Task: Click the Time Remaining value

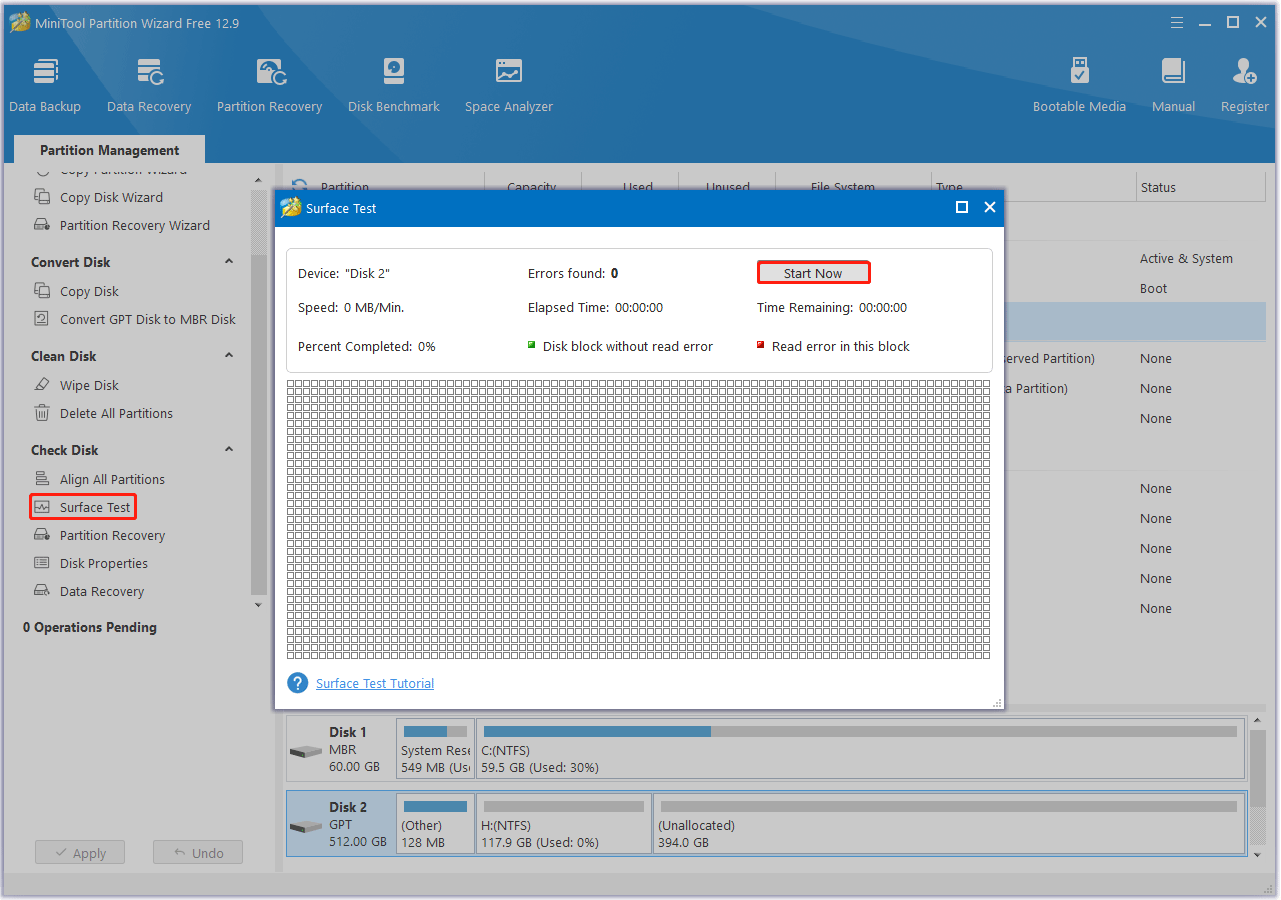Action: click(883, 307)
